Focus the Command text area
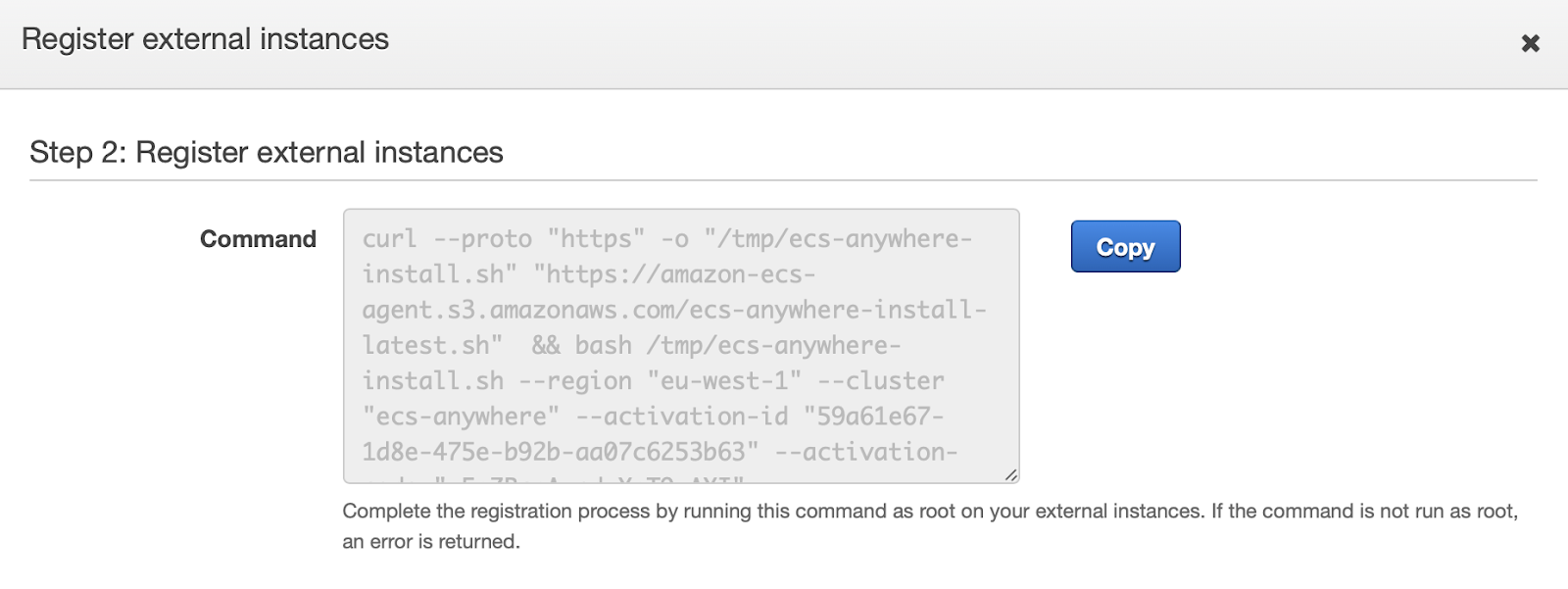Screen dimensions: 1568x589 (680, 345)
